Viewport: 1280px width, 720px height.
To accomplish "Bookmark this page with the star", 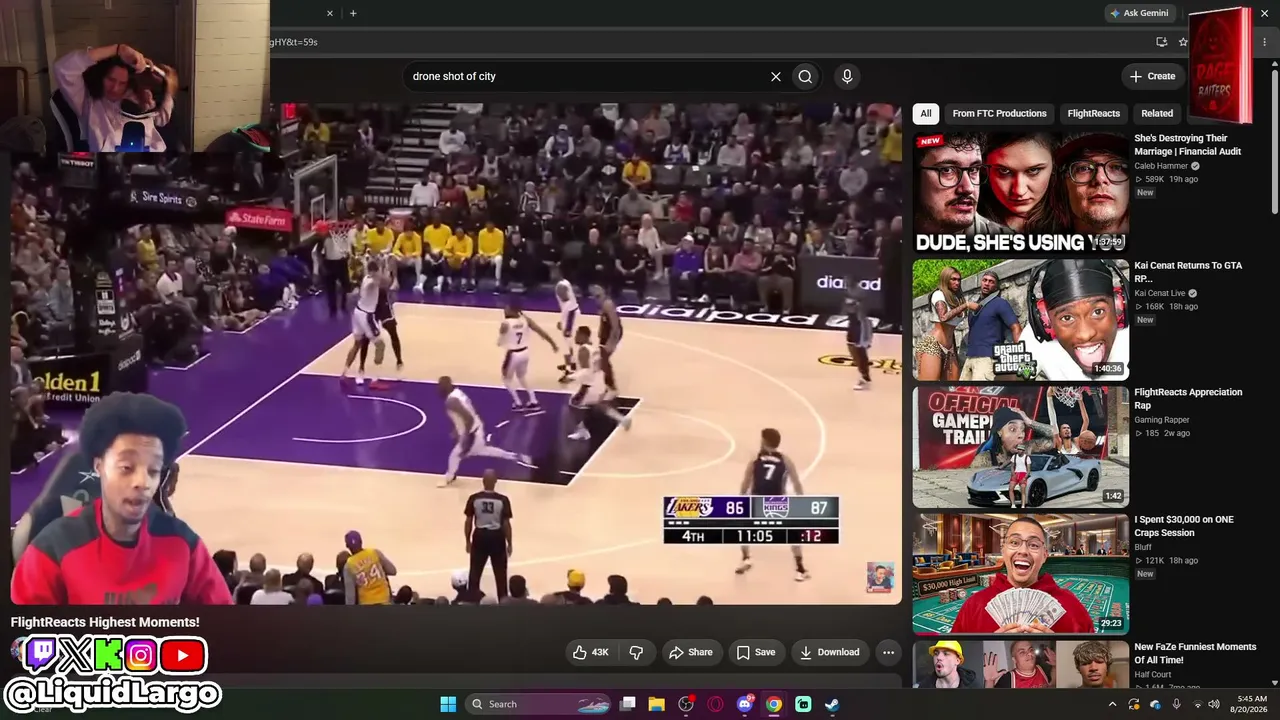I will coord(1183,42).
